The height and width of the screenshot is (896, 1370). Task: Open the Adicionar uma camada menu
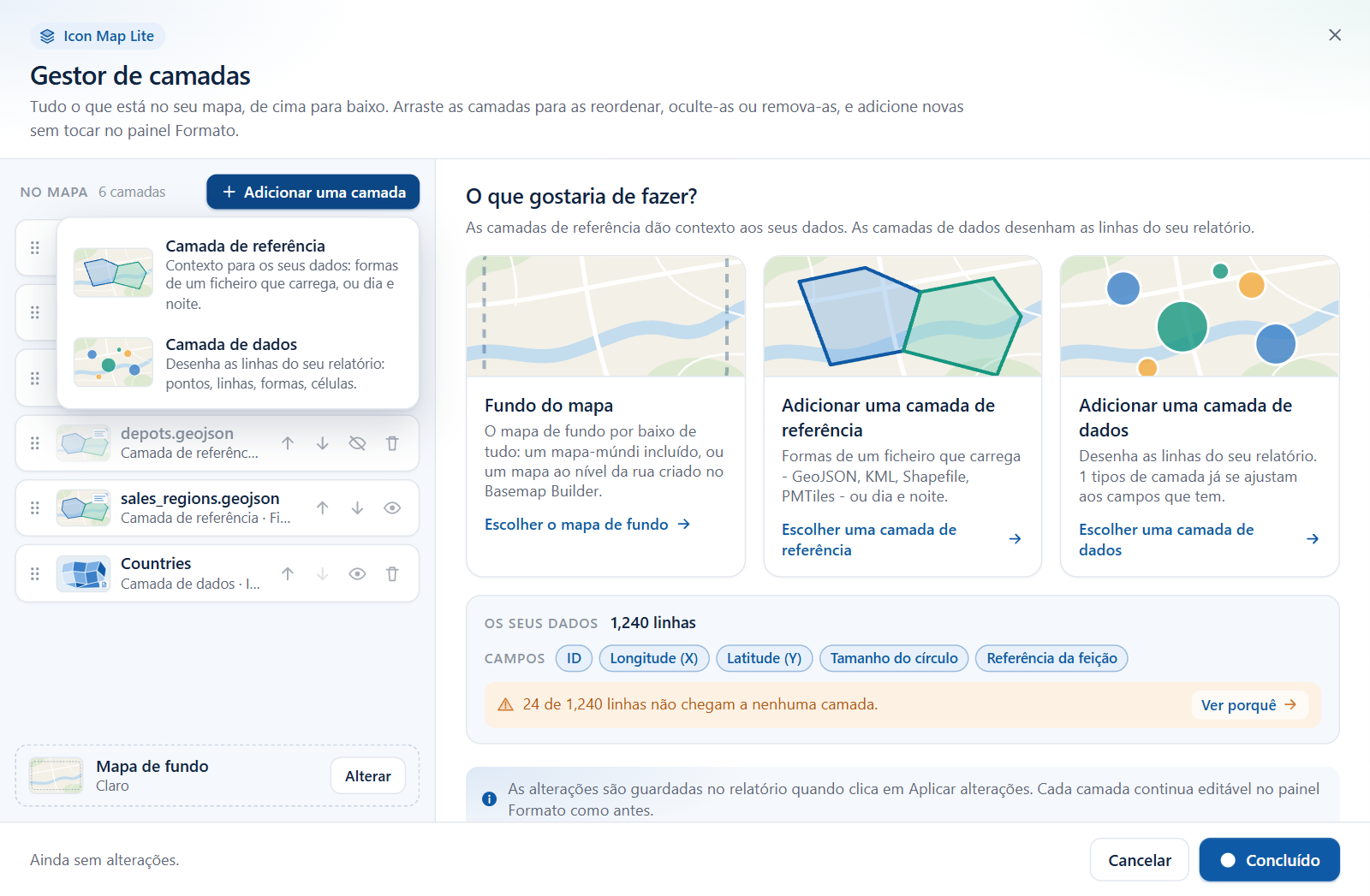click(313, 192)
